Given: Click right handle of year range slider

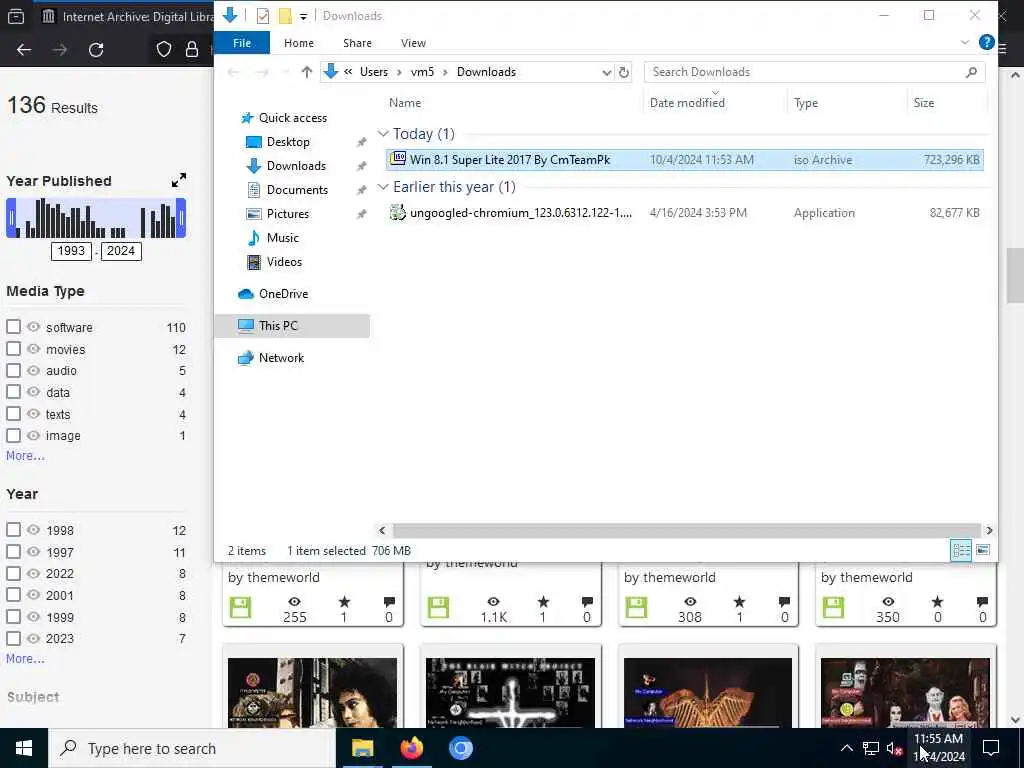Looking at the screenshot, I should click(182, 218).
